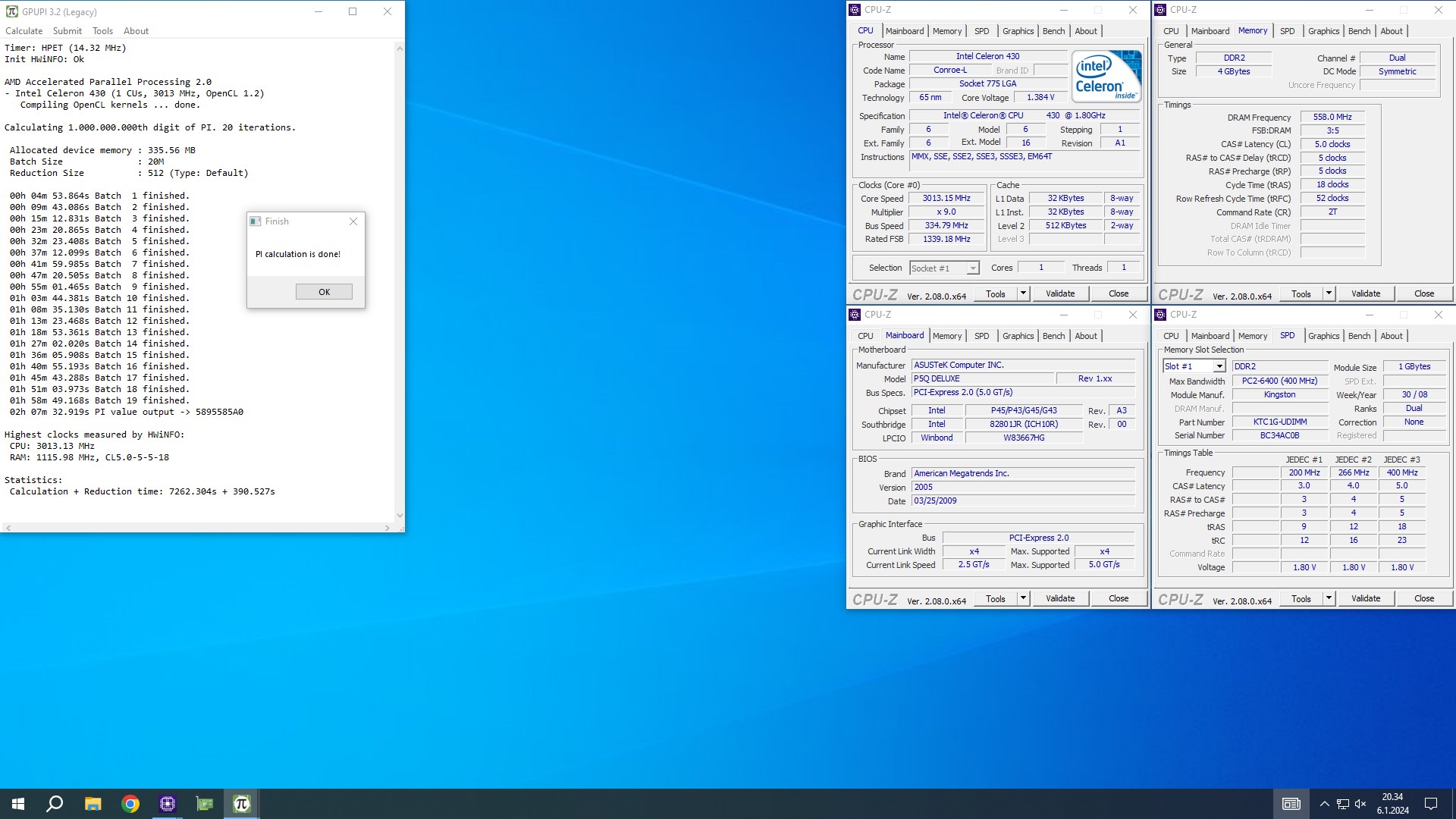
Task: Click Validate in CPU-Z SPD window
Action: click(x=1366, y=598)
